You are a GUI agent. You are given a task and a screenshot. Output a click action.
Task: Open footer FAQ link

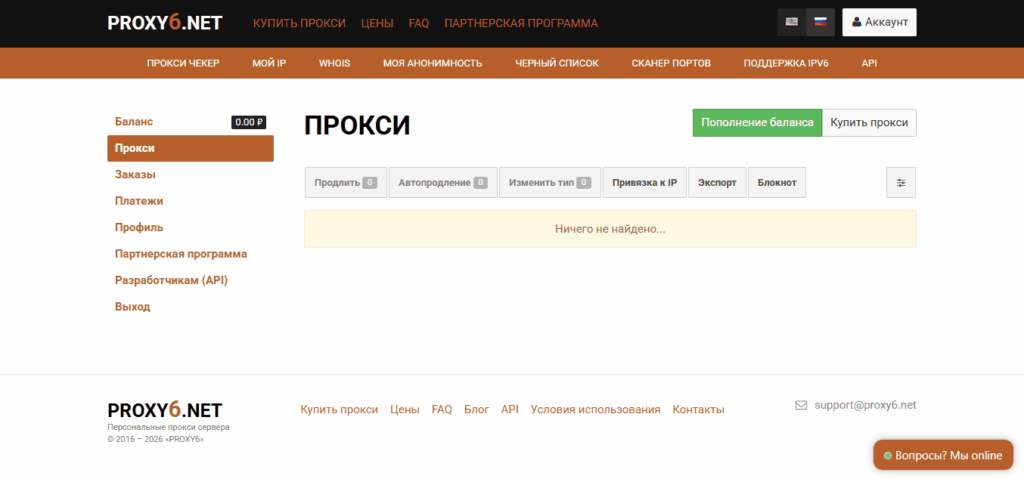pyautogui.click(x=441, y=410)
